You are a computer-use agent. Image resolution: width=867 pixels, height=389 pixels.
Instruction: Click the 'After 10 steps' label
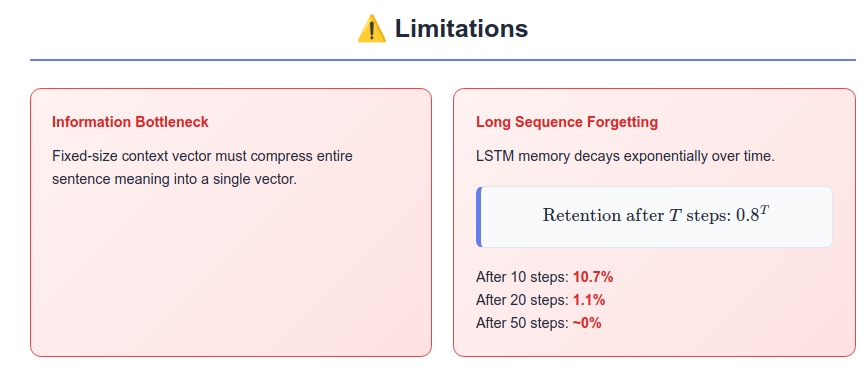pos(523,277)
